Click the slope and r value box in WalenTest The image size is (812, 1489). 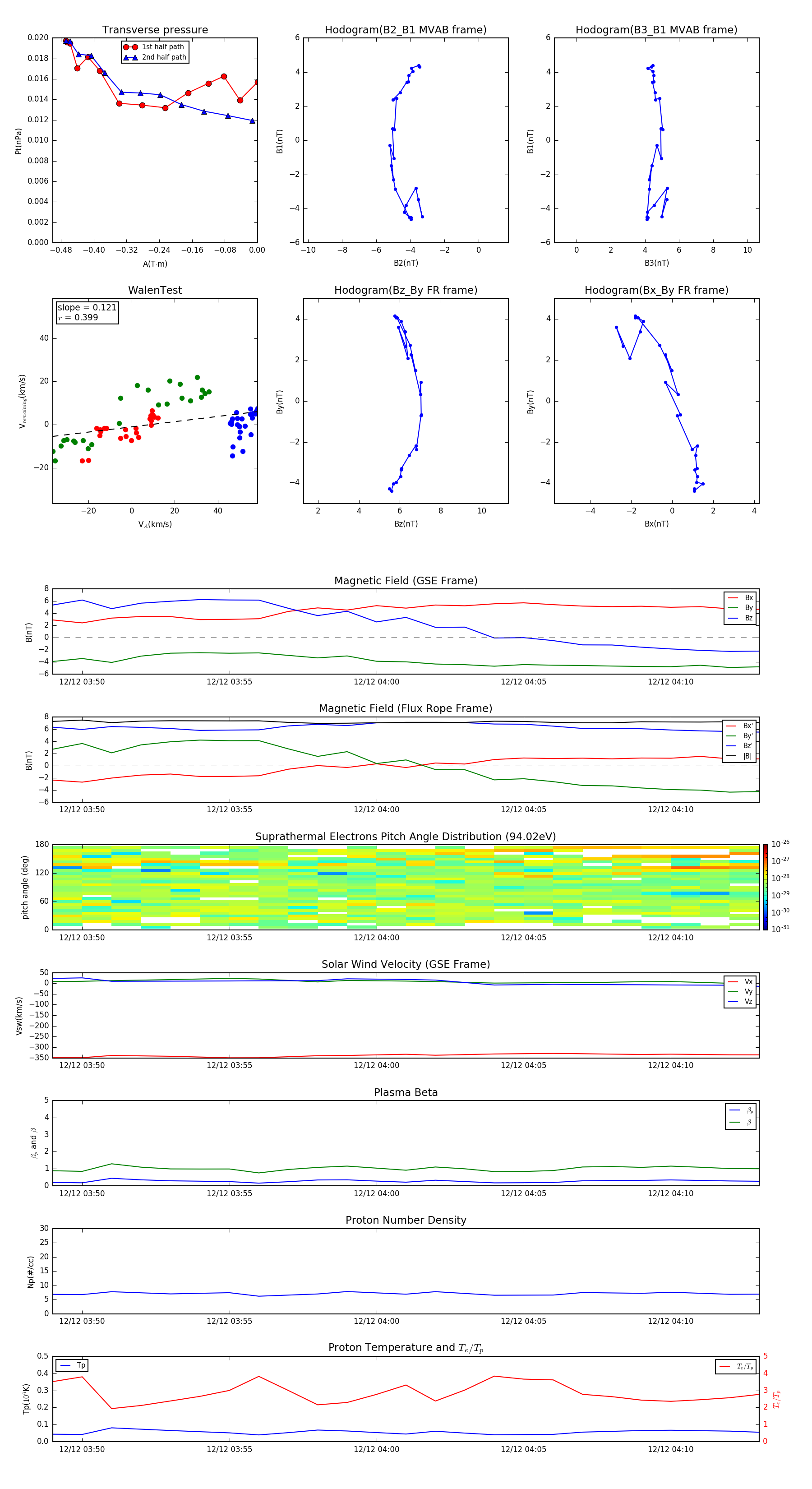pos(87,313)
